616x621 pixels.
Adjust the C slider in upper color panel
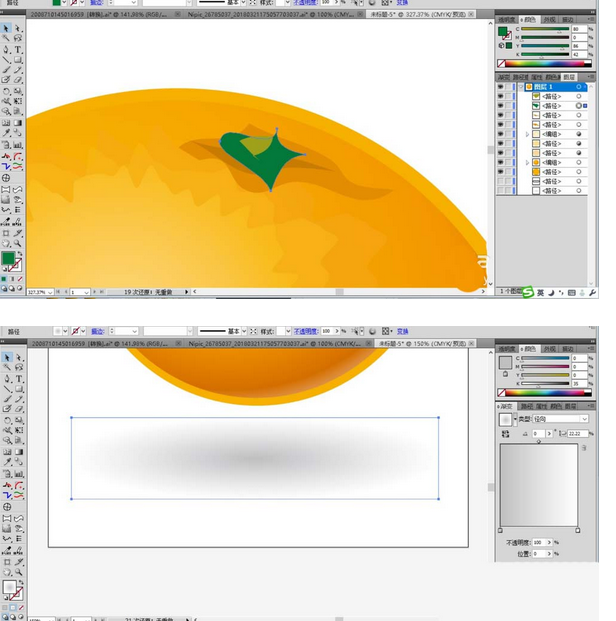point(545,29)
